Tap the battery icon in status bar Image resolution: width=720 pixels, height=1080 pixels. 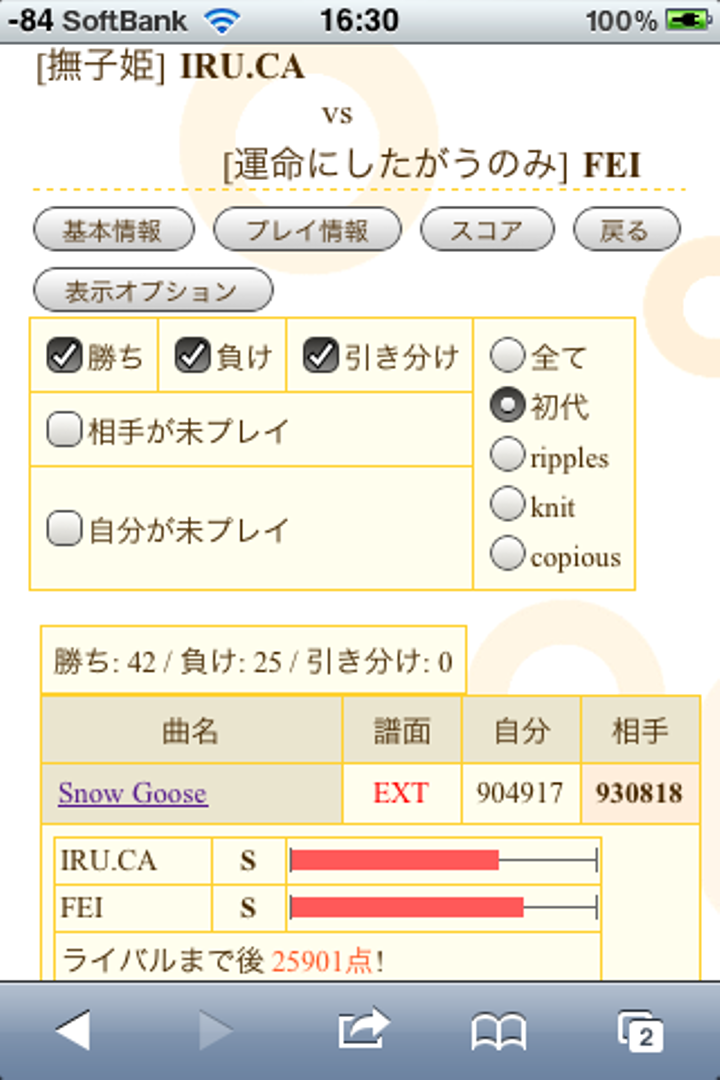point(687,20)
